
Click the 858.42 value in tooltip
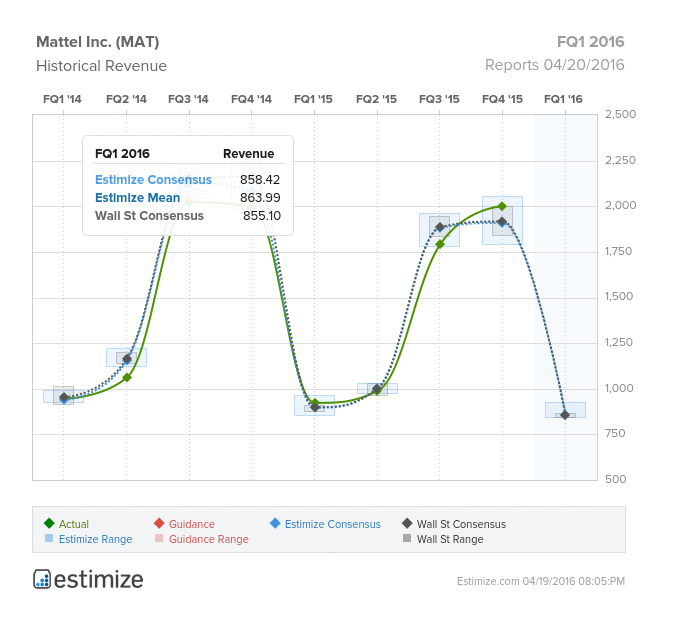click(260, 180)
